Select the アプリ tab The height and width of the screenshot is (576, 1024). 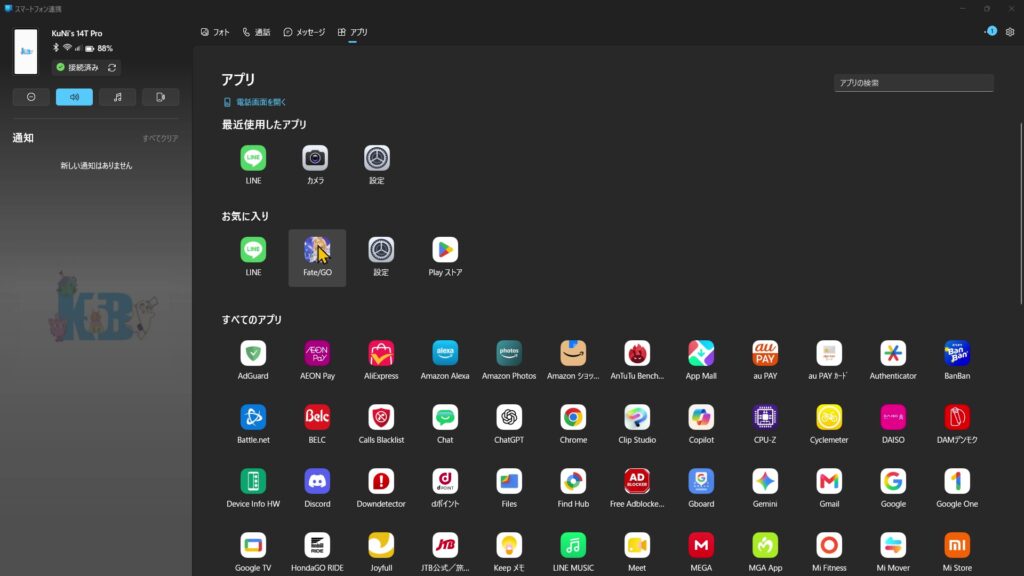point(353,32)
